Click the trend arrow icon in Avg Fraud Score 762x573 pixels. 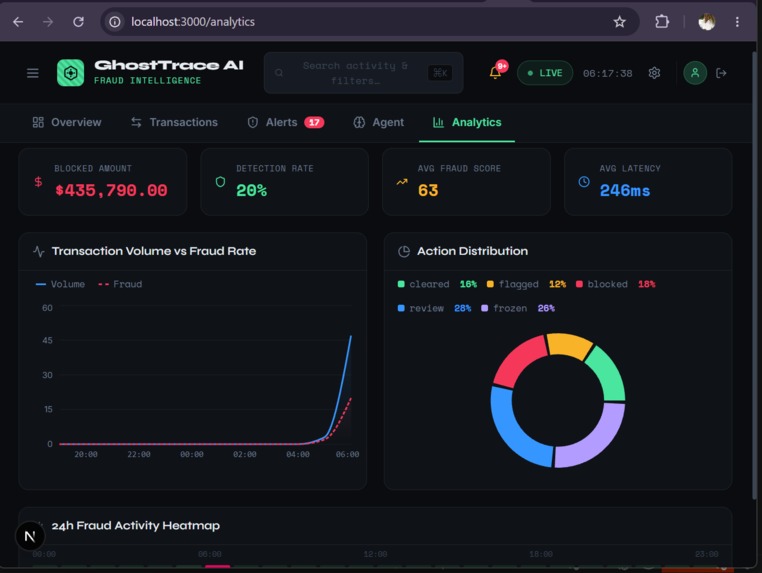(x=402, y=182)
